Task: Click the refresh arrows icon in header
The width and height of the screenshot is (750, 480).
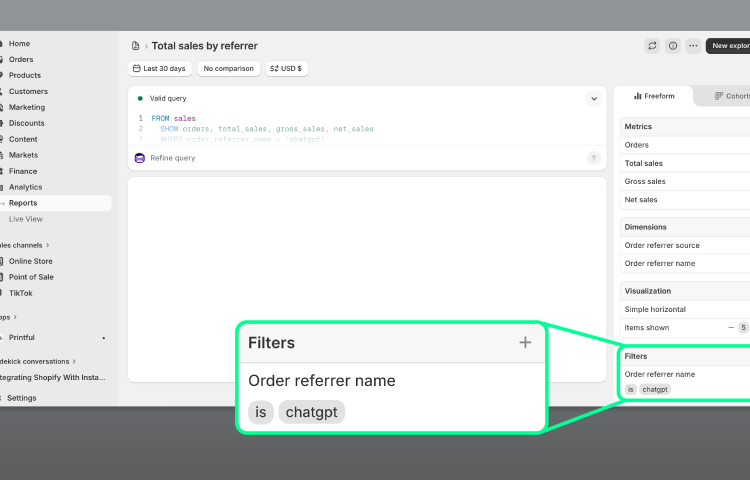Action: click(x=652, y=46)
